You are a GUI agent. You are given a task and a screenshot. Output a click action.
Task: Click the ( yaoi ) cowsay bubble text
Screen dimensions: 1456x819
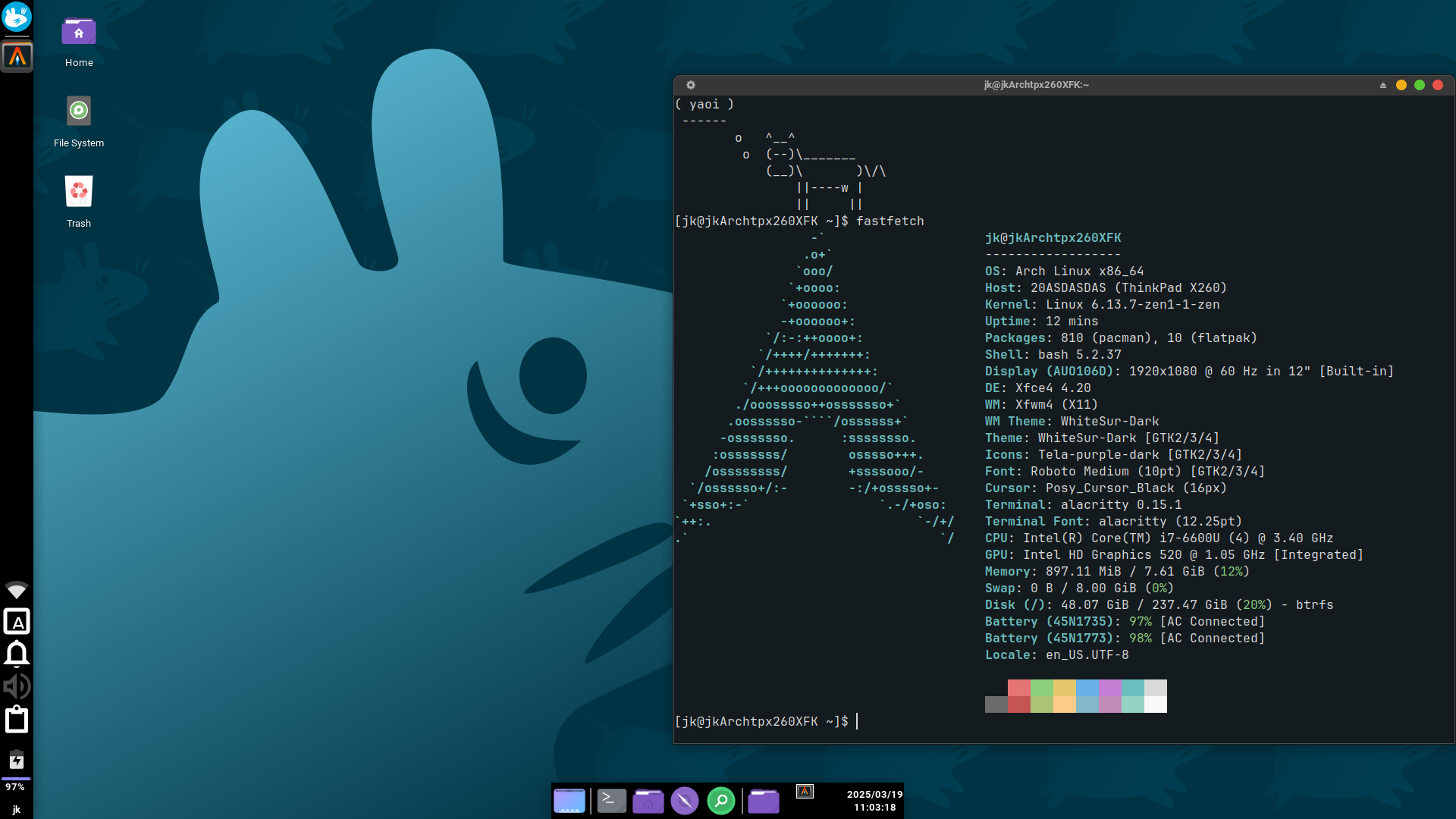[704, 104]
